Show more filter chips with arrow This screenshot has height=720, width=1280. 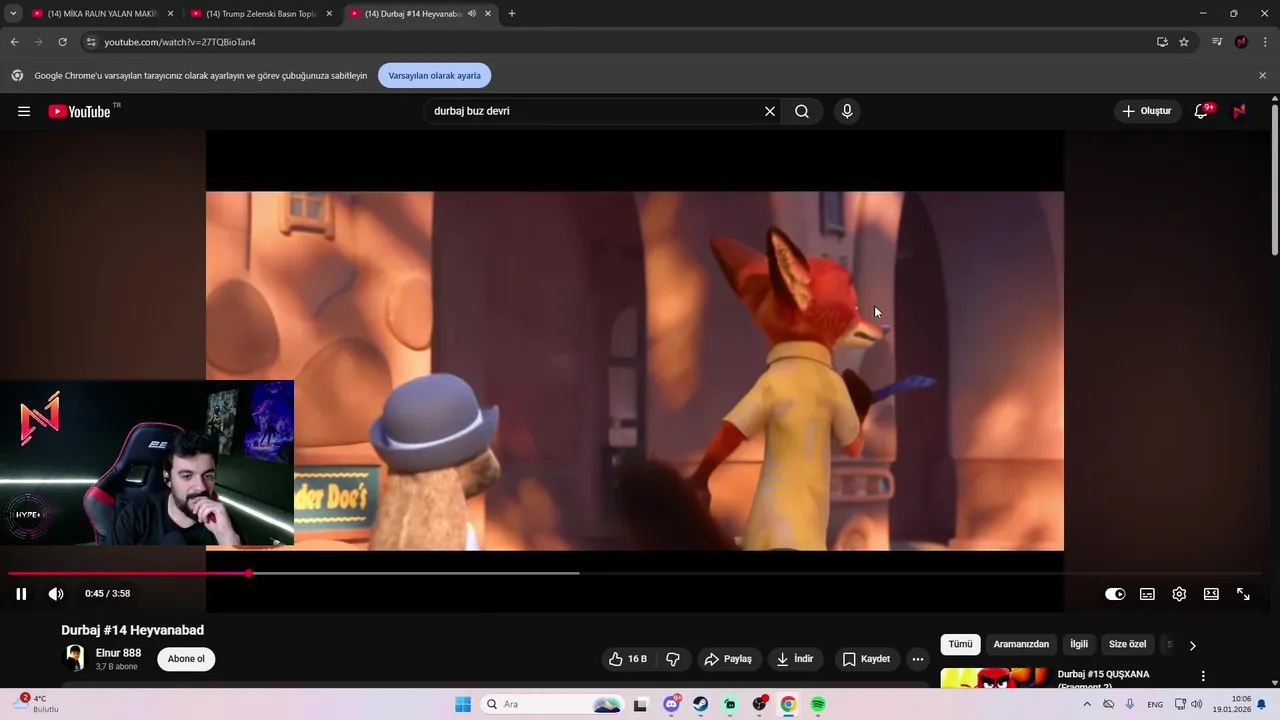click(1192, 646)
